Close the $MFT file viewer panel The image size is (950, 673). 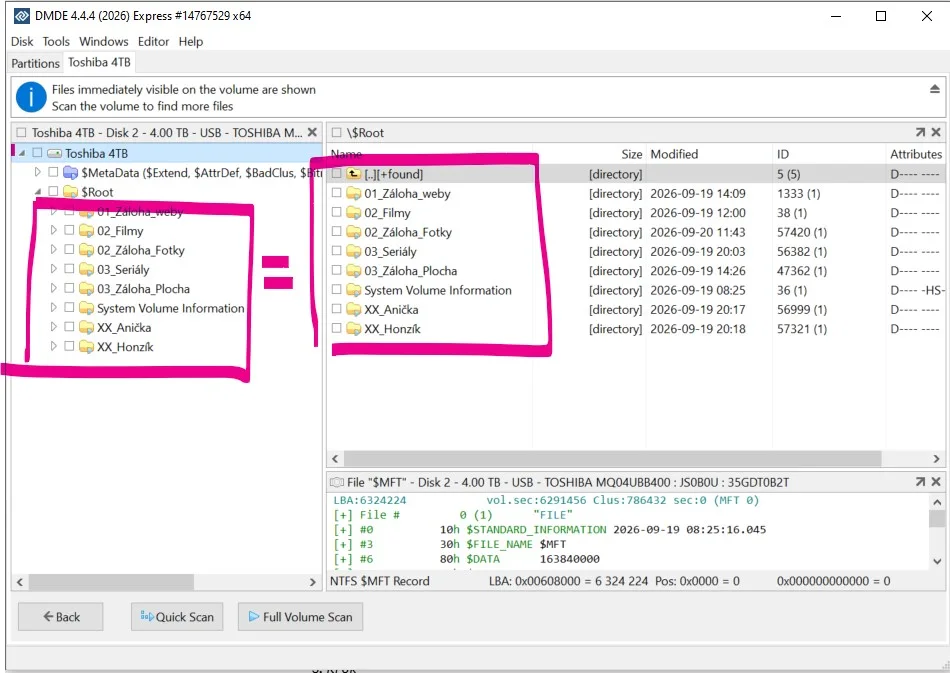[x=936, y=482]
